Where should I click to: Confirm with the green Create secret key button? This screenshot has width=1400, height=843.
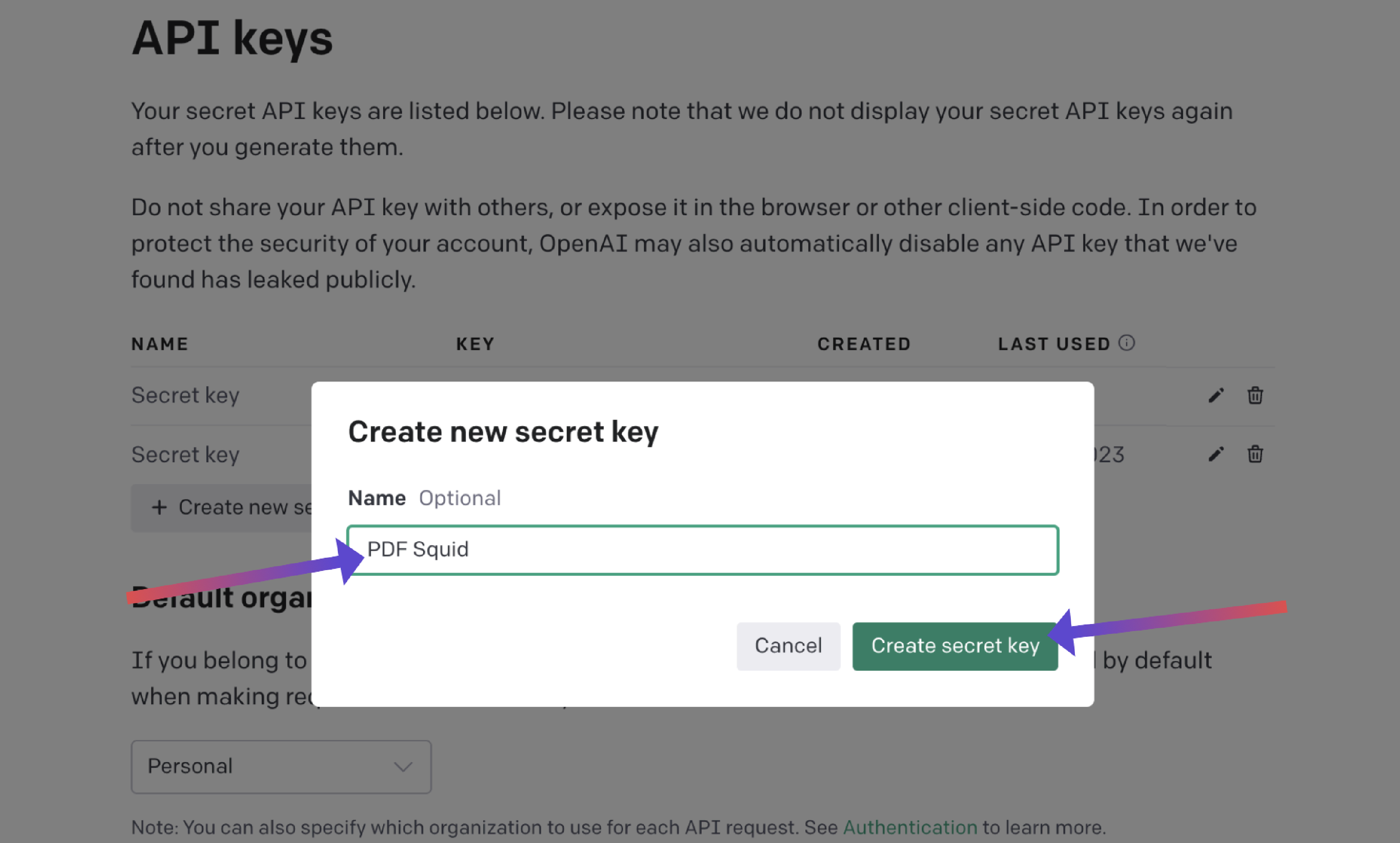pos(955,647)
